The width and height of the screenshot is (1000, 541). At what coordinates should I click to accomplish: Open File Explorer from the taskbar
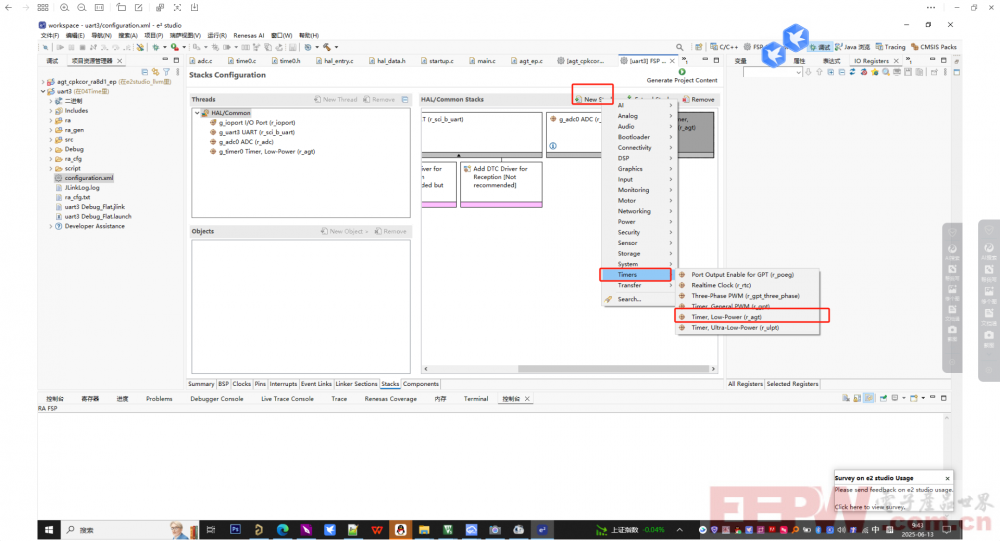tap(424, 530)
